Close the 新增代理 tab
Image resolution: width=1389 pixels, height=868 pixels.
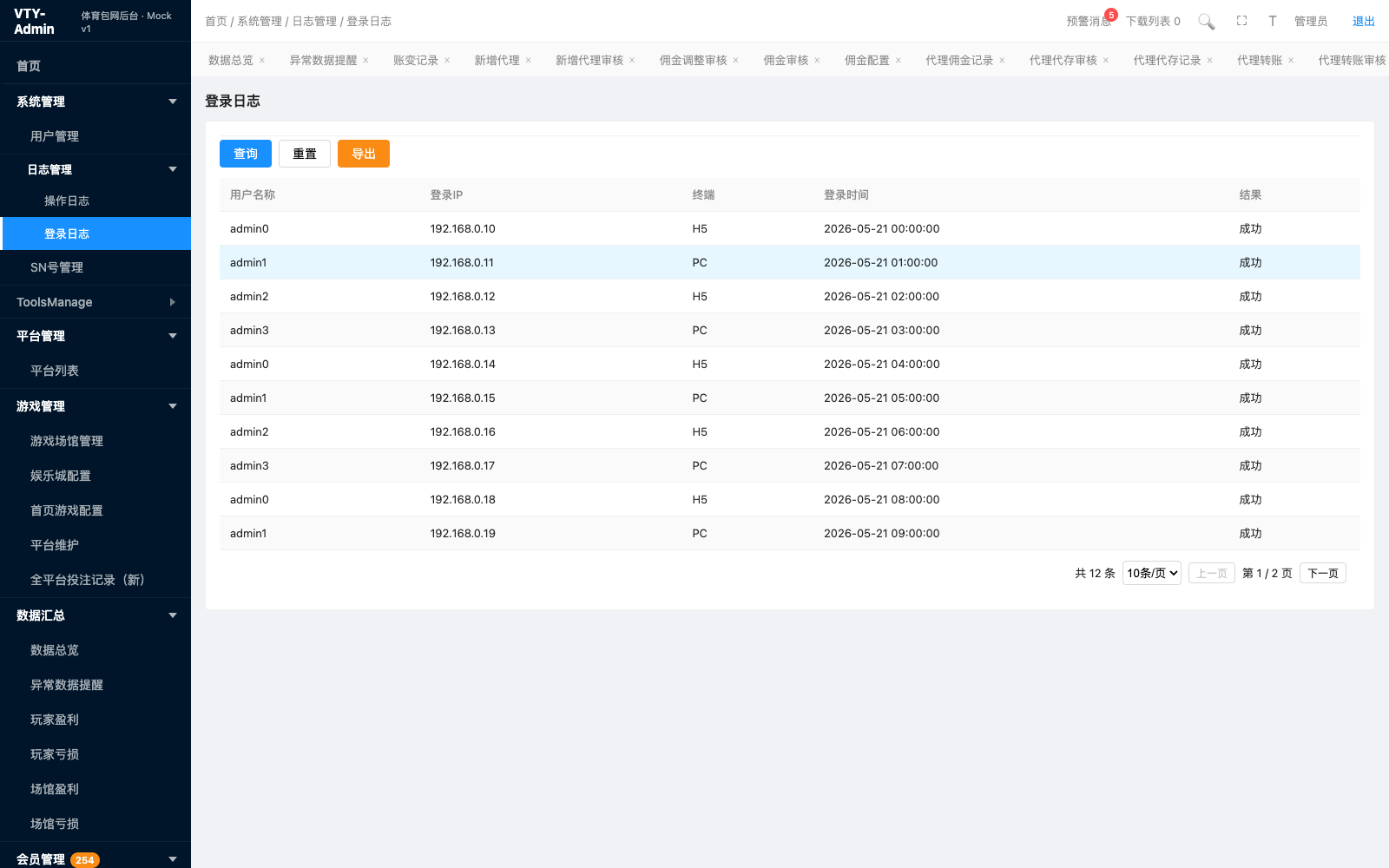tap(528, 61)
